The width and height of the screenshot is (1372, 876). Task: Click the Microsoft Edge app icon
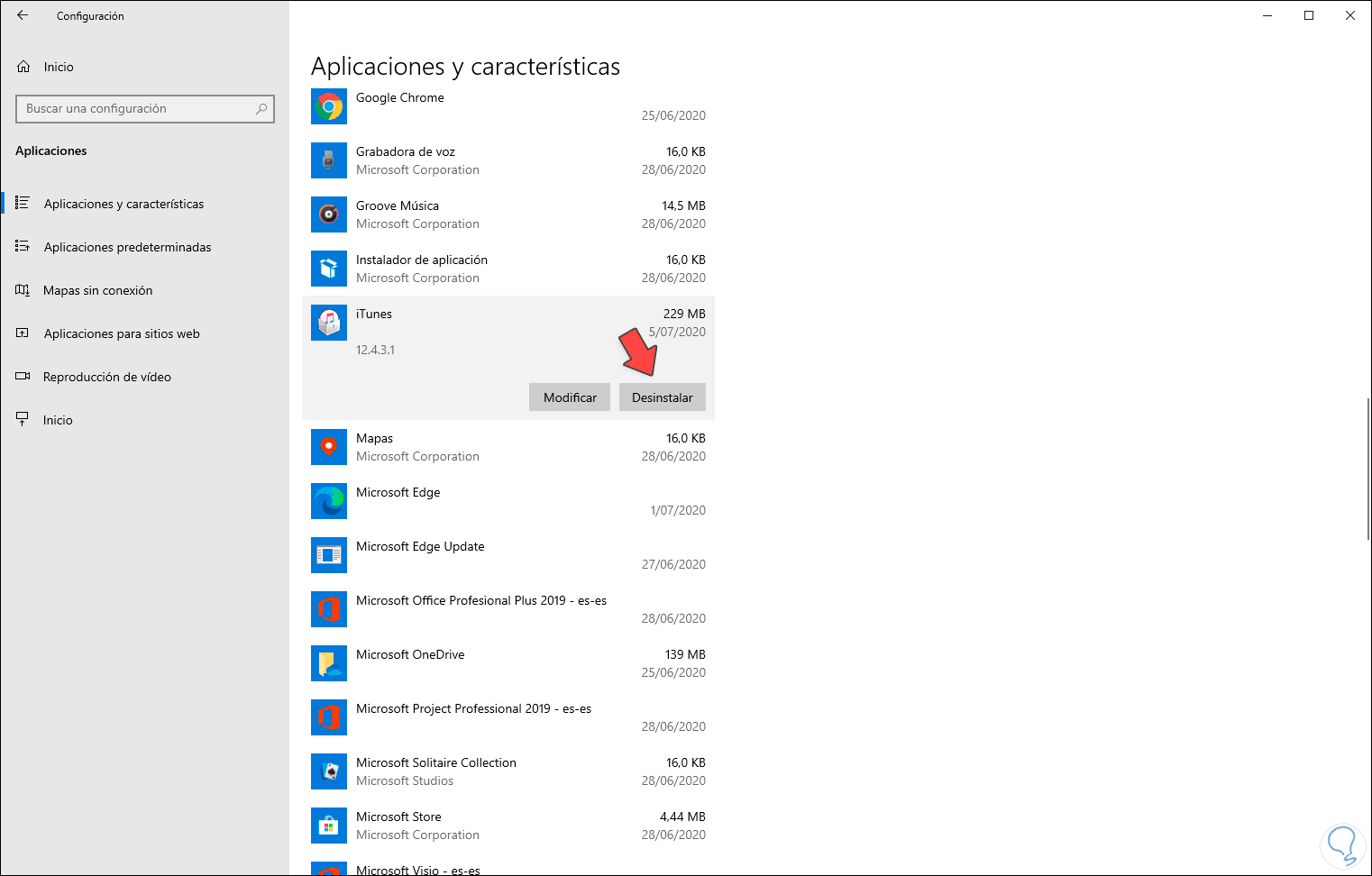click(329, 501)
